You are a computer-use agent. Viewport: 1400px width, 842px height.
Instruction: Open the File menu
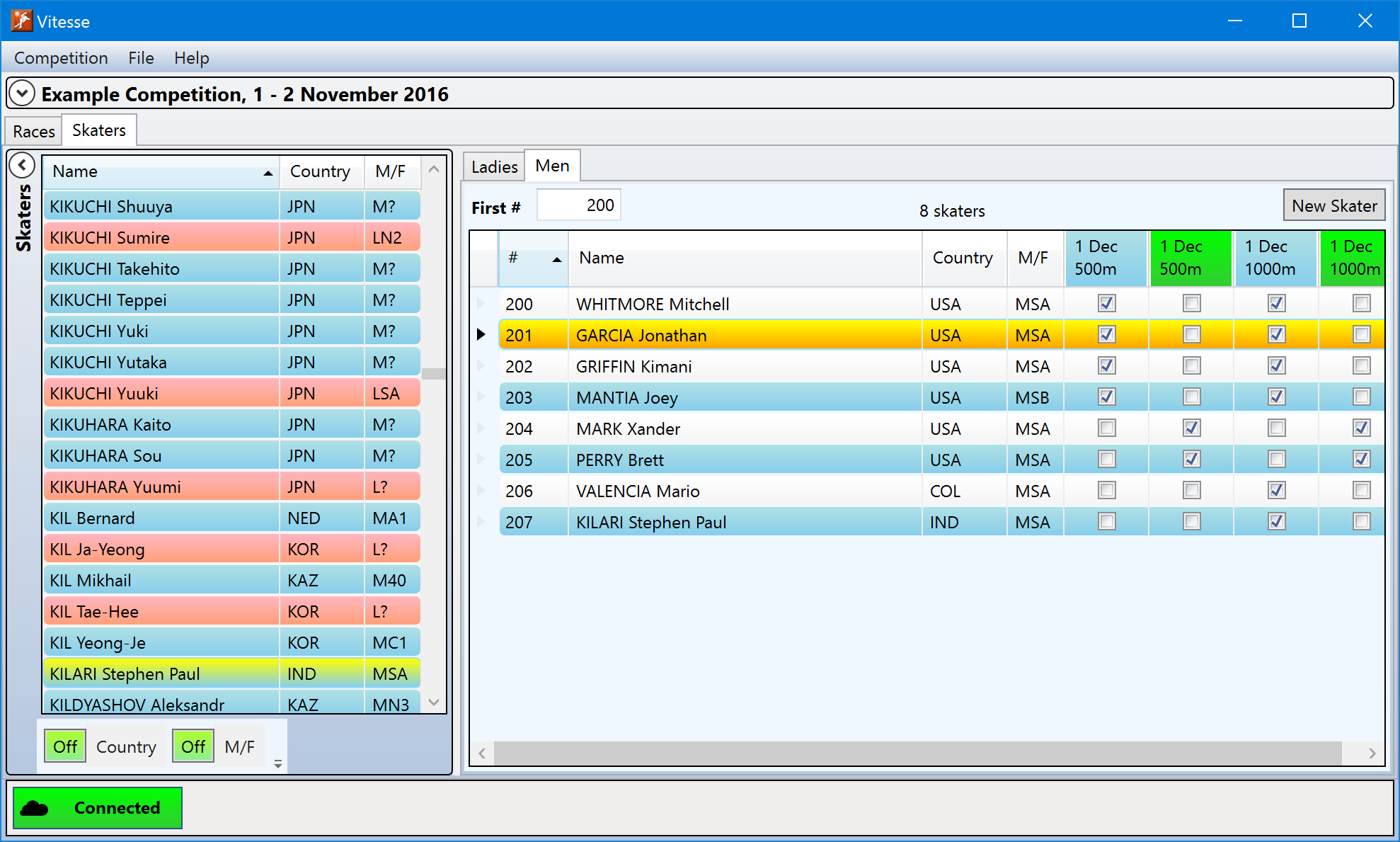click(x=141, y=58)
